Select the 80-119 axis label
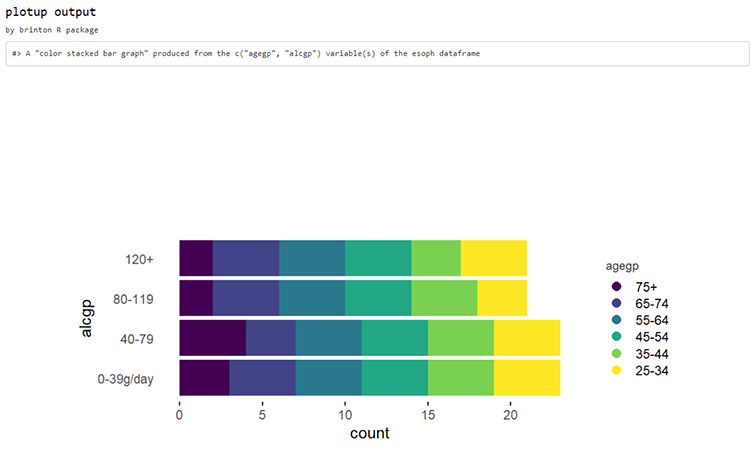756x450 pixels. coord(133,300)
